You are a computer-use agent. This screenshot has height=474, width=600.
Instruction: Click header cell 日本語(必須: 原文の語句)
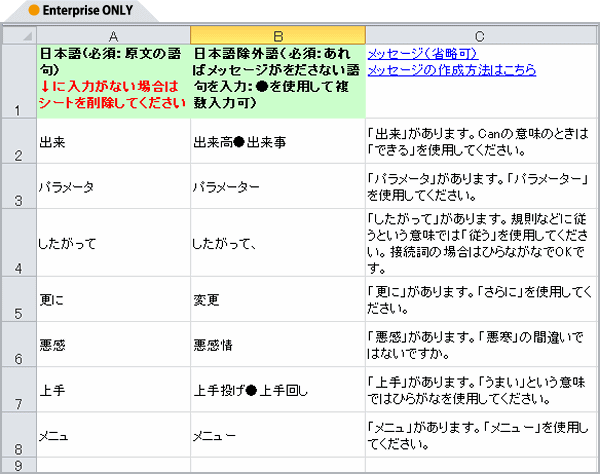click(113, 81)
